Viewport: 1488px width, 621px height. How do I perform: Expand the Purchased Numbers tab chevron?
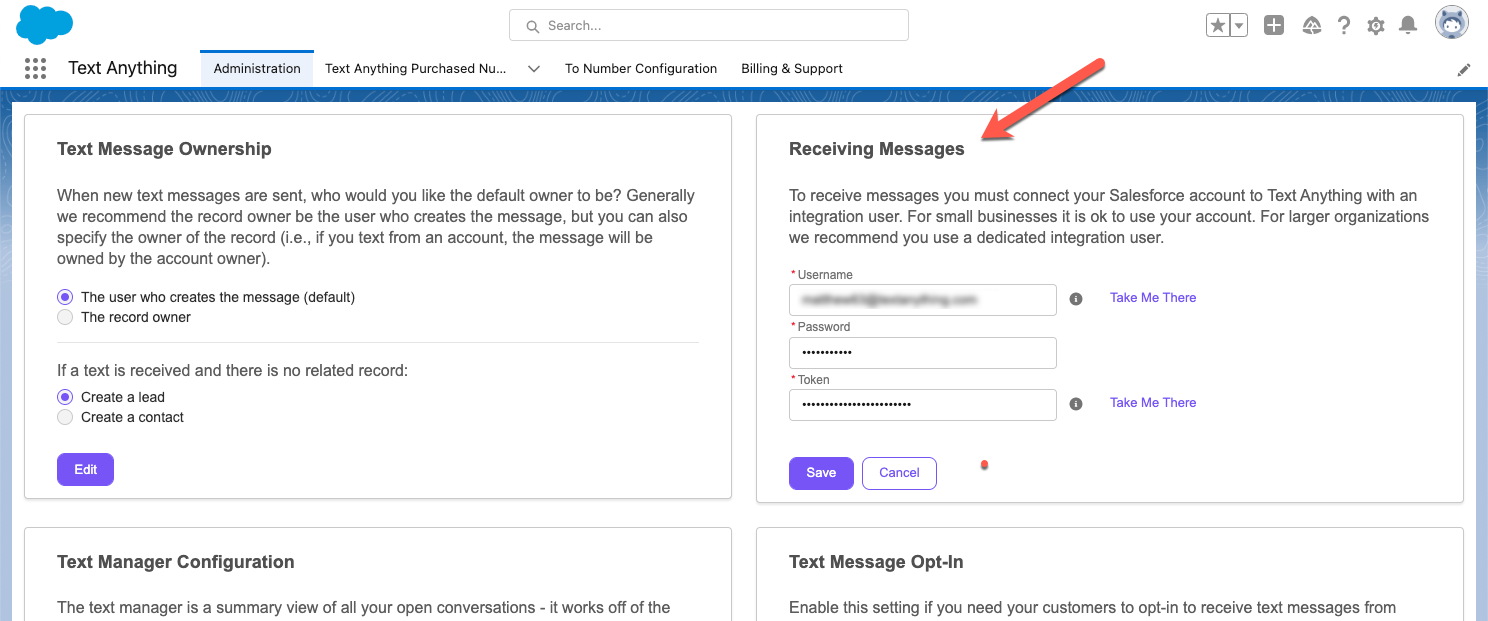534,69
